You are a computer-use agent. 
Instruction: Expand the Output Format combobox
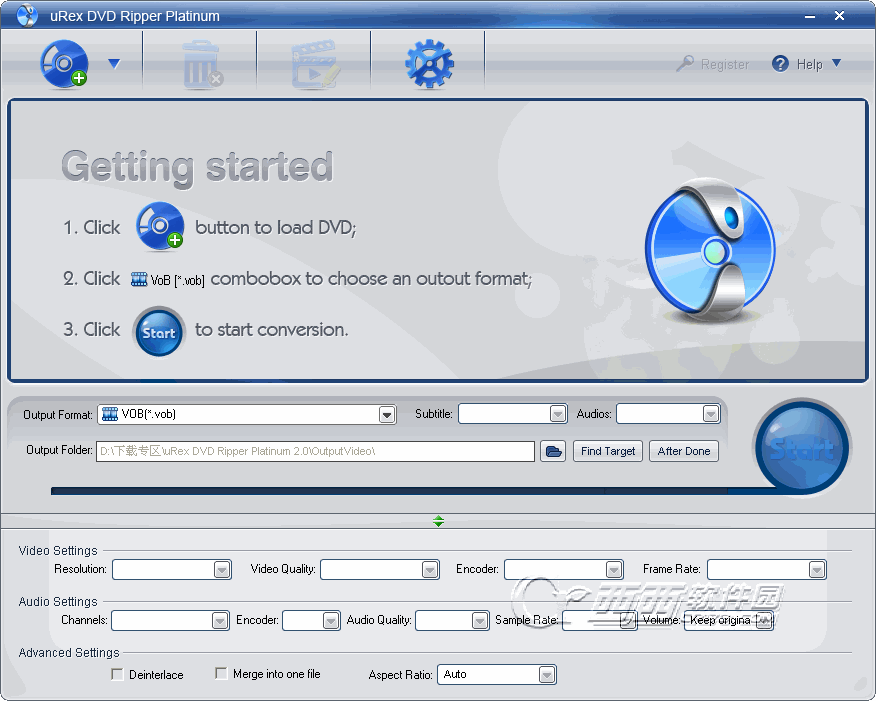[x=387, y=414]
